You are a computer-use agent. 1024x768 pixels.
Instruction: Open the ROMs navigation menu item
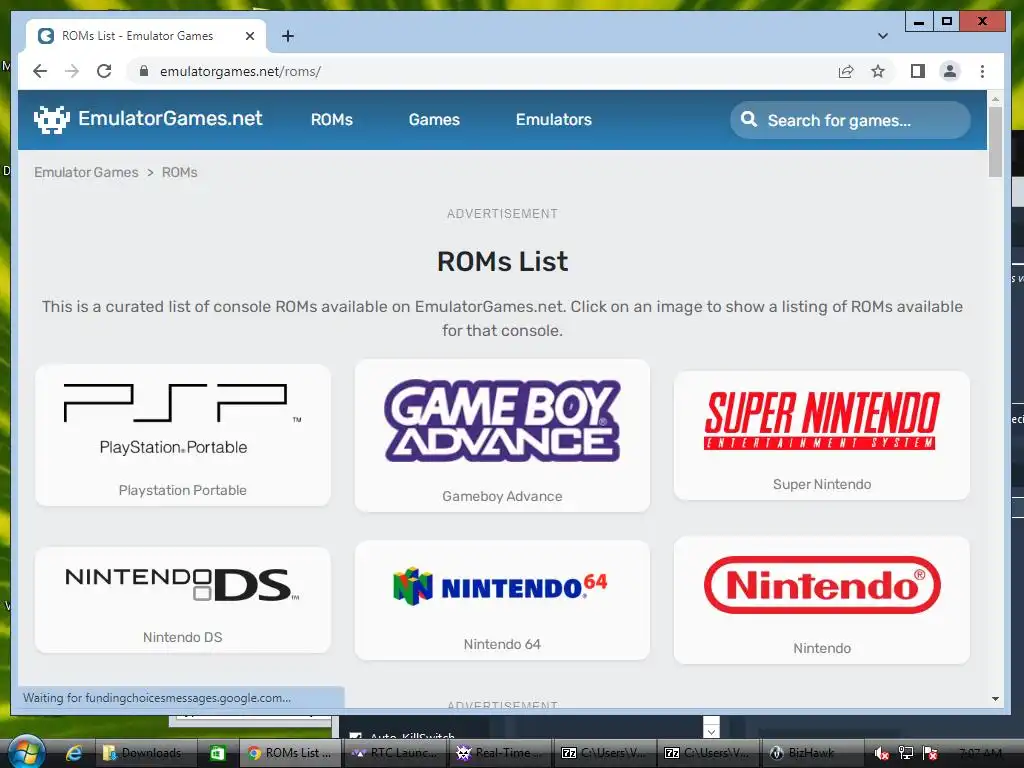332,120
